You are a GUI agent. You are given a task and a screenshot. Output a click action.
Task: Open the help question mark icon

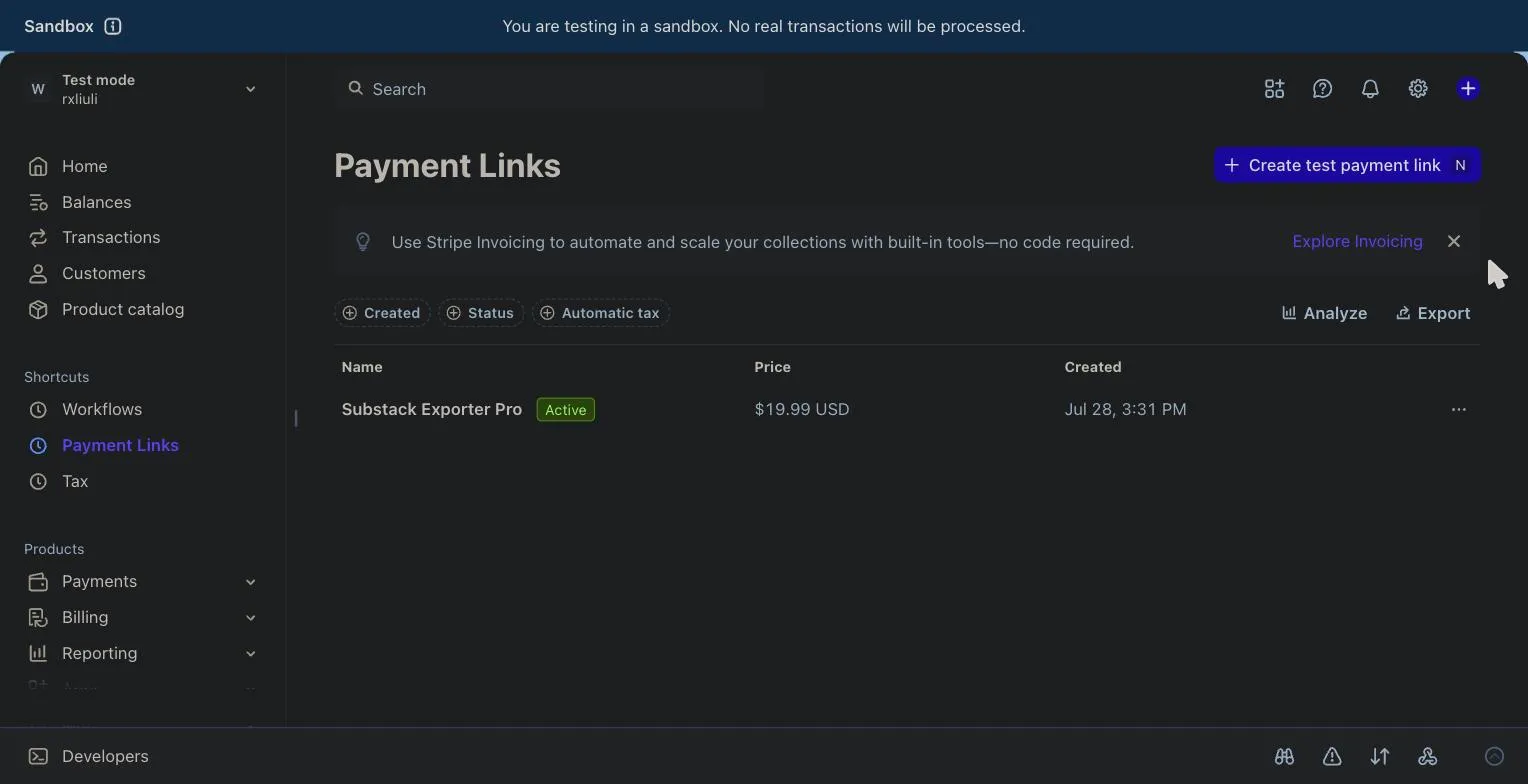[1322, 89]
